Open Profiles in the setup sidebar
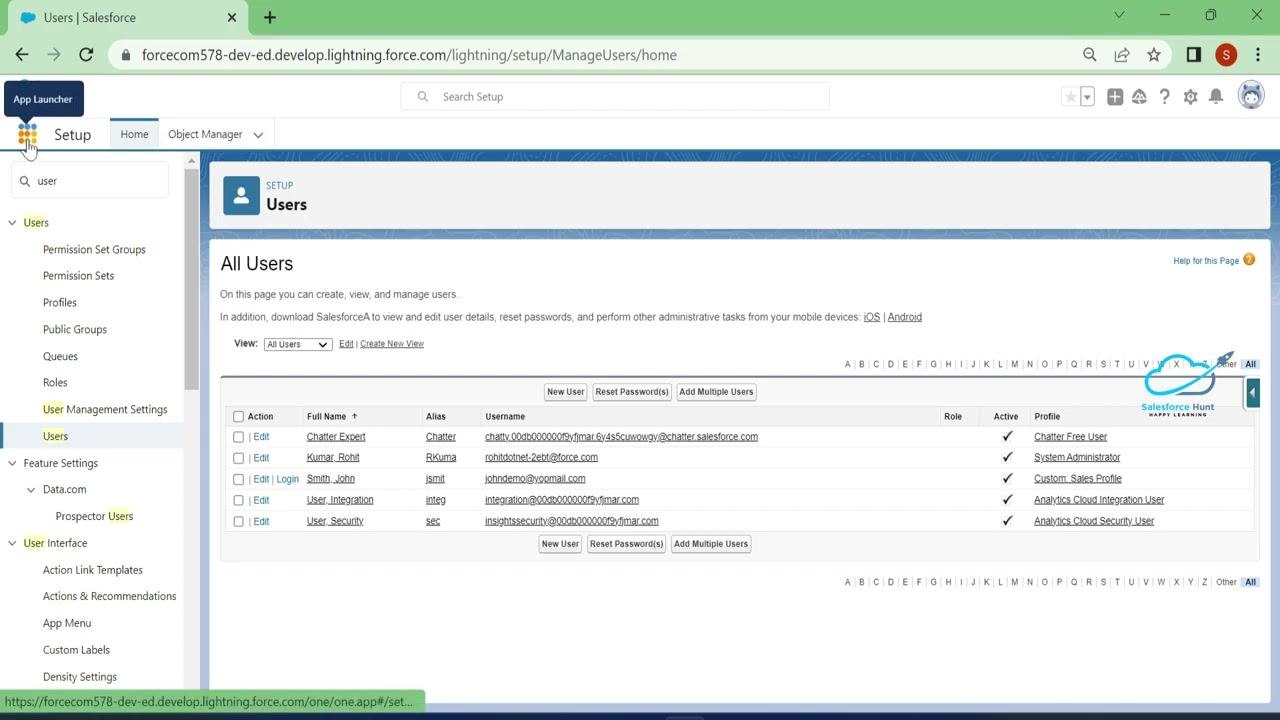1280x720 pixels. click(60, 302)
